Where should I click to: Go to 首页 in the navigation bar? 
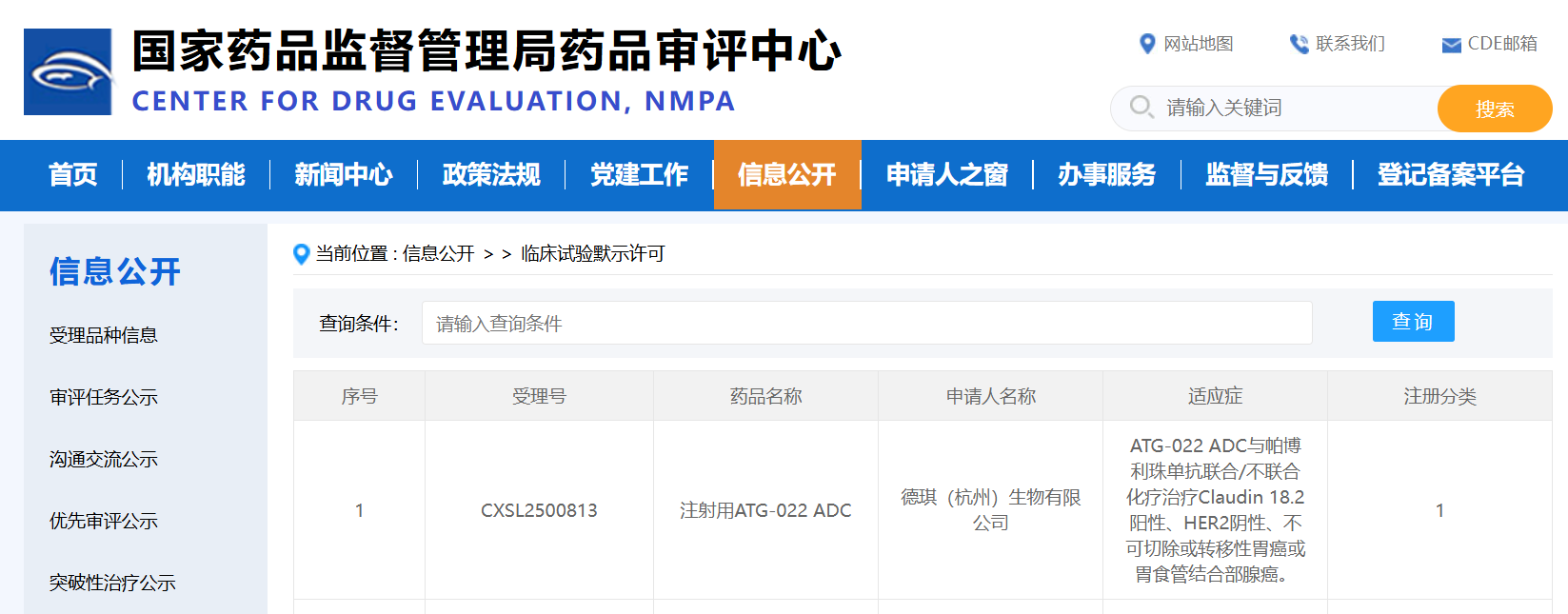point(73,175)
